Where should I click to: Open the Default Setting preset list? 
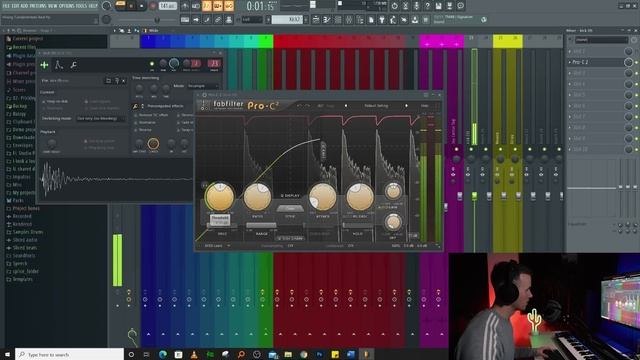coord(376,106)
